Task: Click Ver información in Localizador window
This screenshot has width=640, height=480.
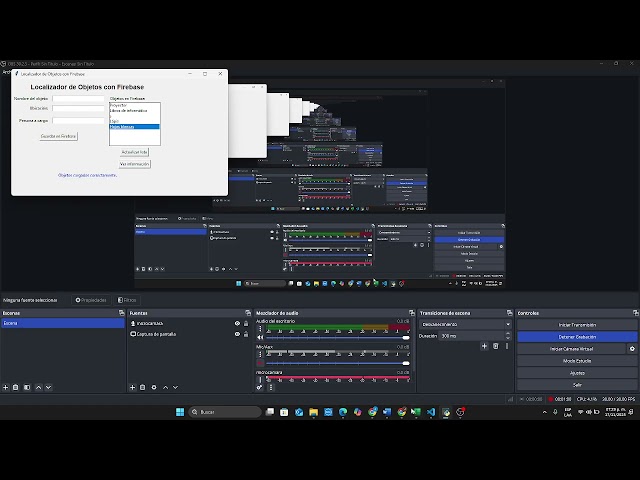Action: point(134,164)
